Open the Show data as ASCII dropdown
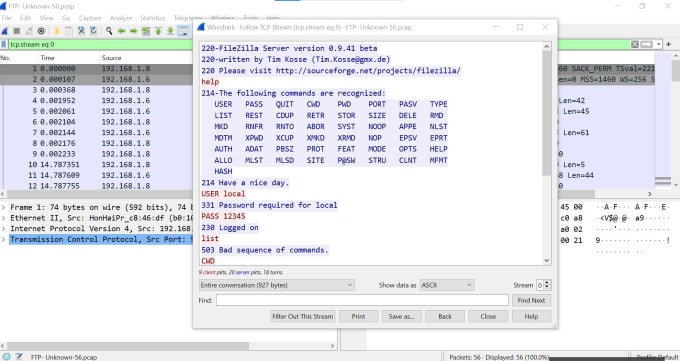680x361 pixels. pyautogui.click(x=447, y=285)
